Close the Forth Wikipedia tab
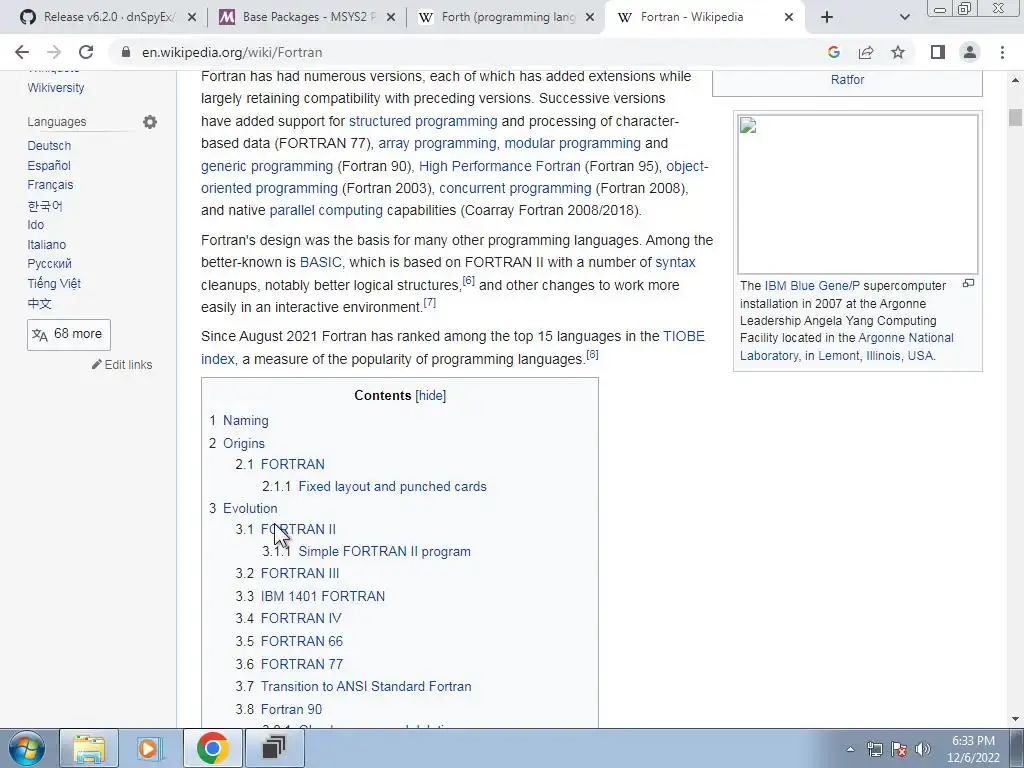Screen dimensions: 1024x768 click(x=590, y=18)
